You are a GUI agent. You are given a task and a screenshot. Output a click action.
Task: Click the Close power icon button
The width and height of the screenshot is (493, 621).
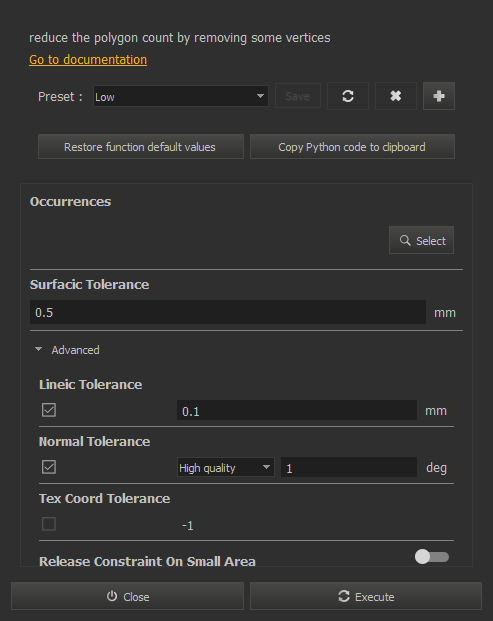[128, 596]
